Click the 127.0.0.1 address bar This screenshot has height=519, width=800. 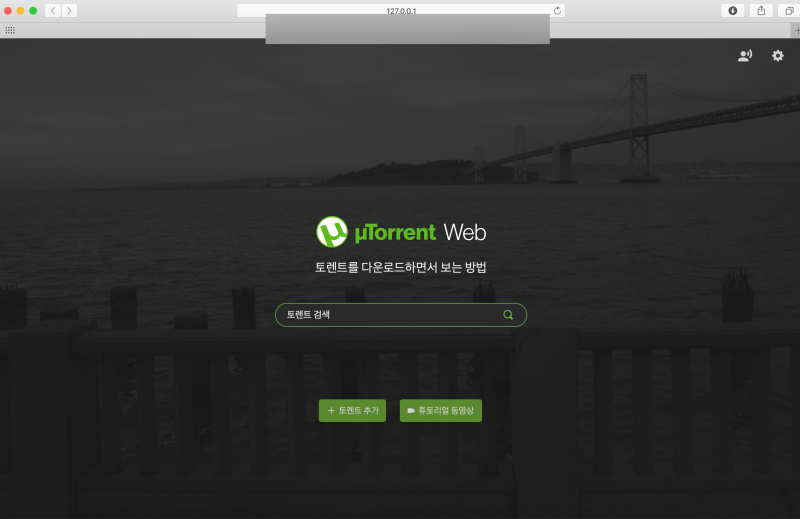point(401,11)
